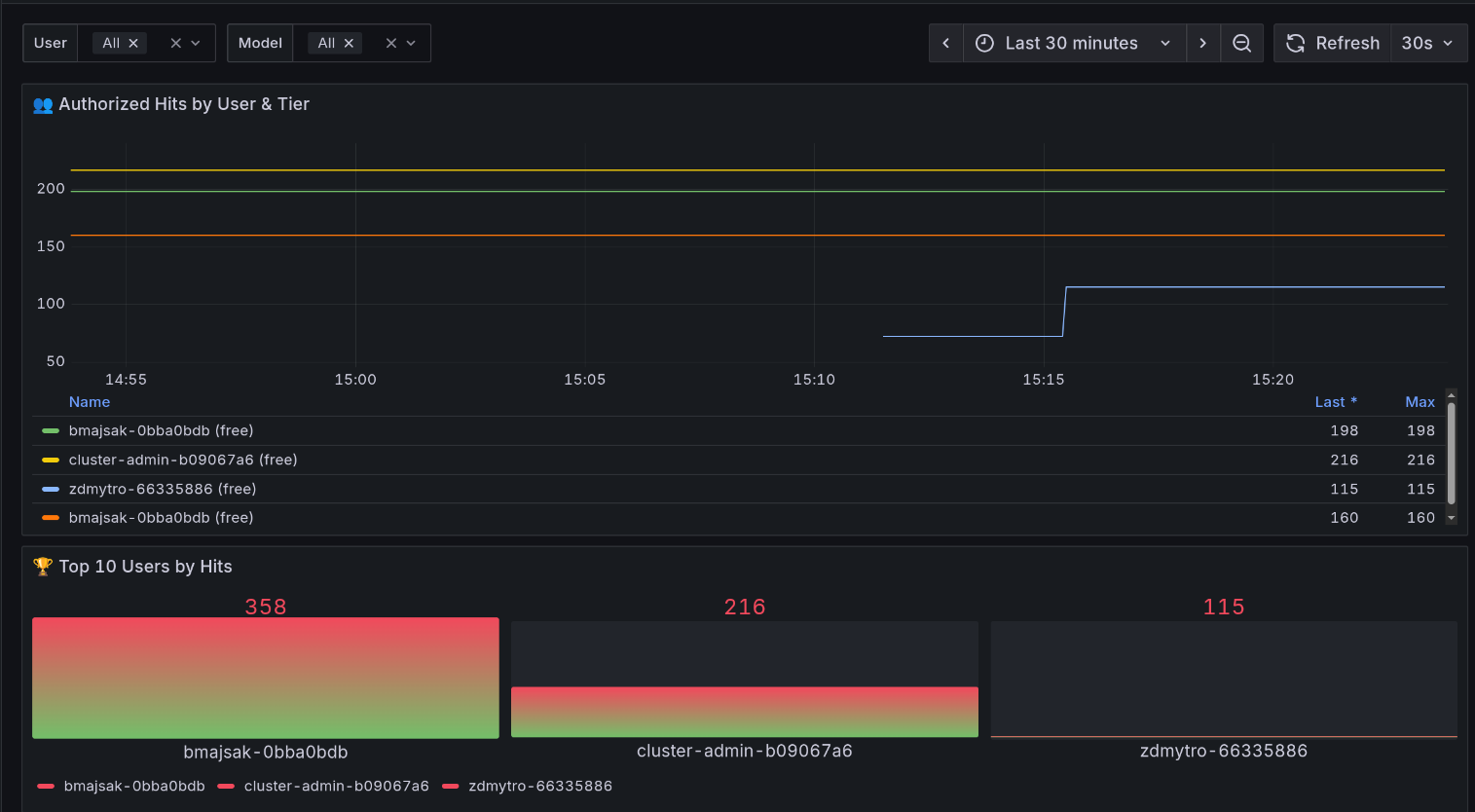Open the 30s refresh interval dropdown

tap(1427, 43)
